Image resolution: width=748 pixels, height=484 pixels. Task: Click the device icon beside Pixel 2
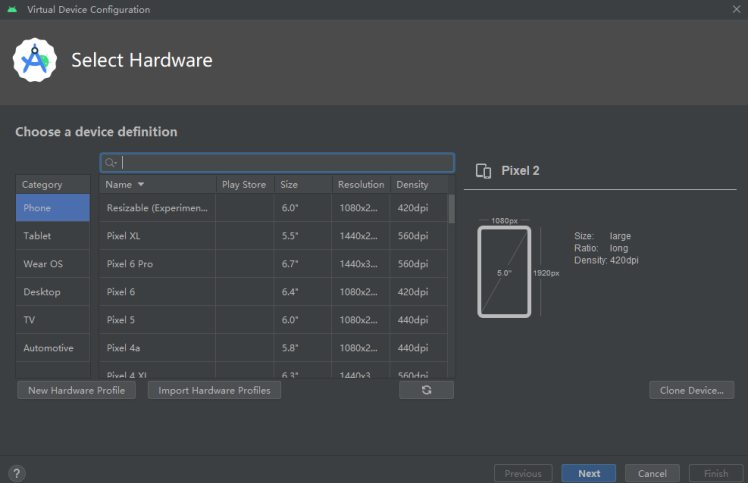pyautogui.click(x=483, y=171)
